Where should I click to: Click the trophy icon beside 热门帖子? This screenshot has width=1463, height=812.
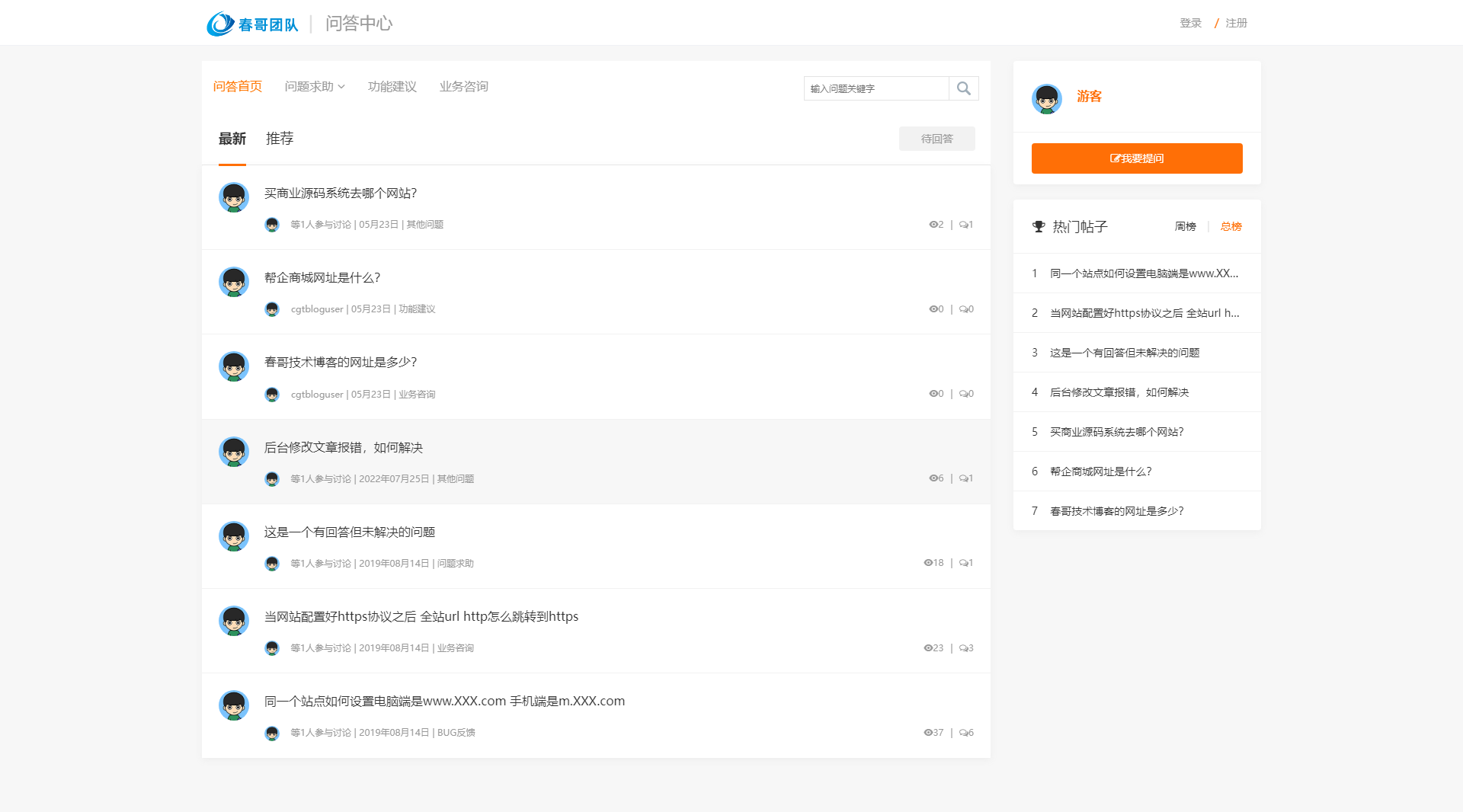[x=1039, y=227]
